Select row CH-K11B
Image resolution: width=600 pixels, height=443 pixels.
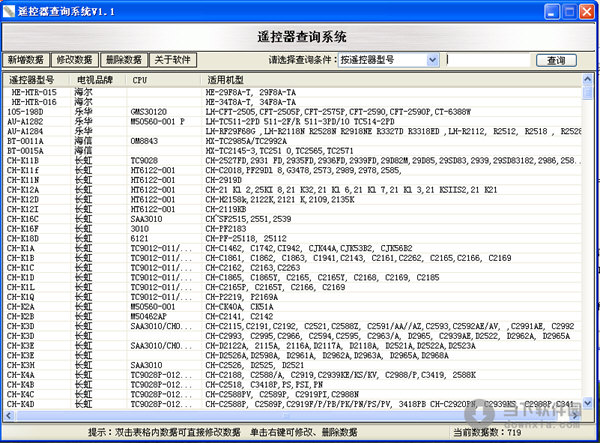[x=292, y=161]
